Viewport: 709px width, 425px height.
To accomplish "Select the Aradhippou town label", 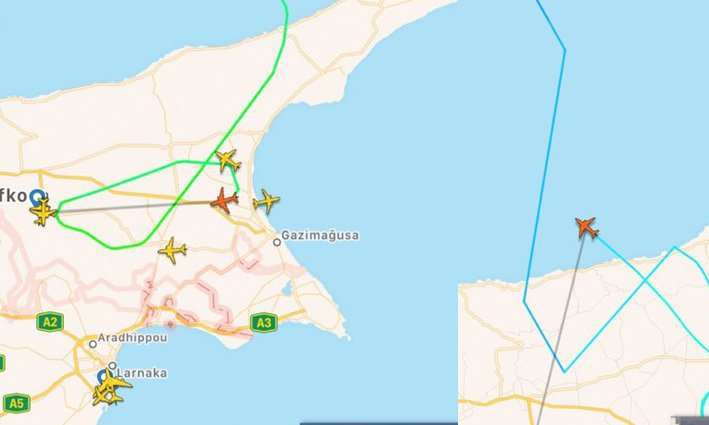I will [x=132, y=338].
